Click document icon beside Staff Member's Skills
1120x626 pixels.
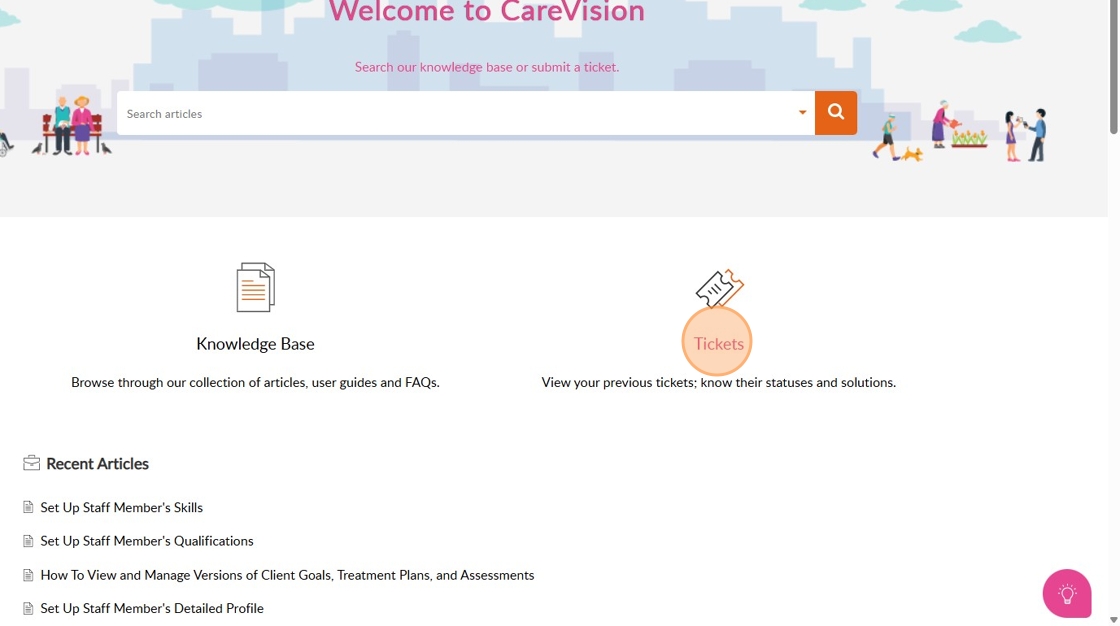click(x=28, y=507)
